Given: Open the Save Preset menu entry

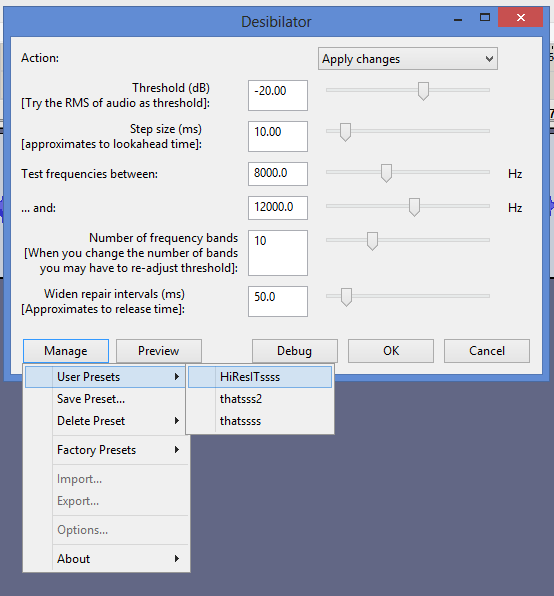Looking at the screenshot, I should click(x=106, y=399).
